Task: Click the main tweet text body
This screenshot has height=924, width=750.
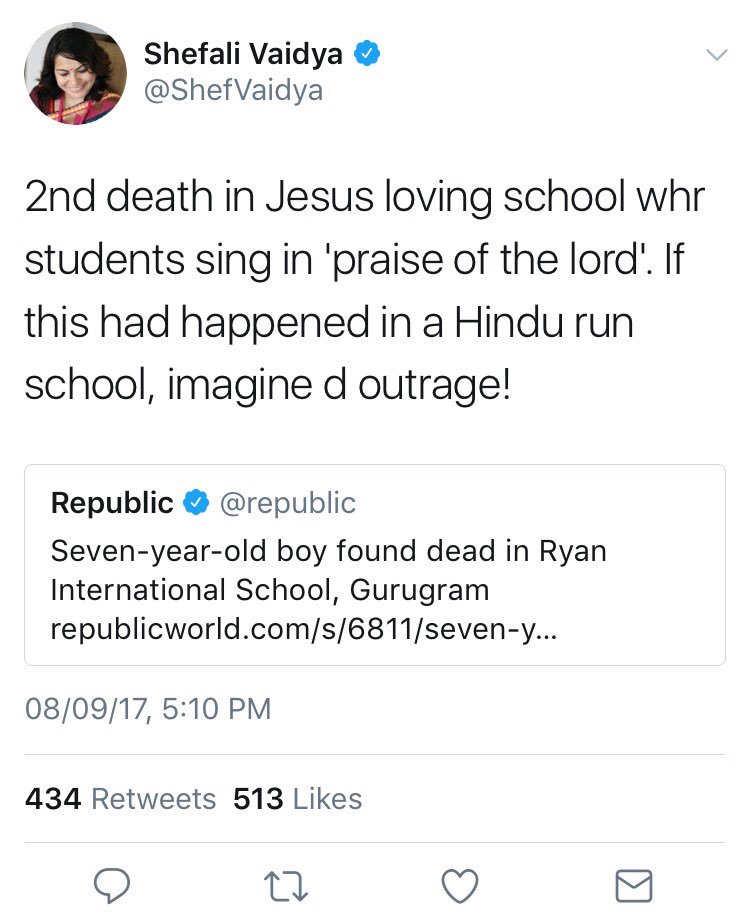Action: [x=365, y=290]
